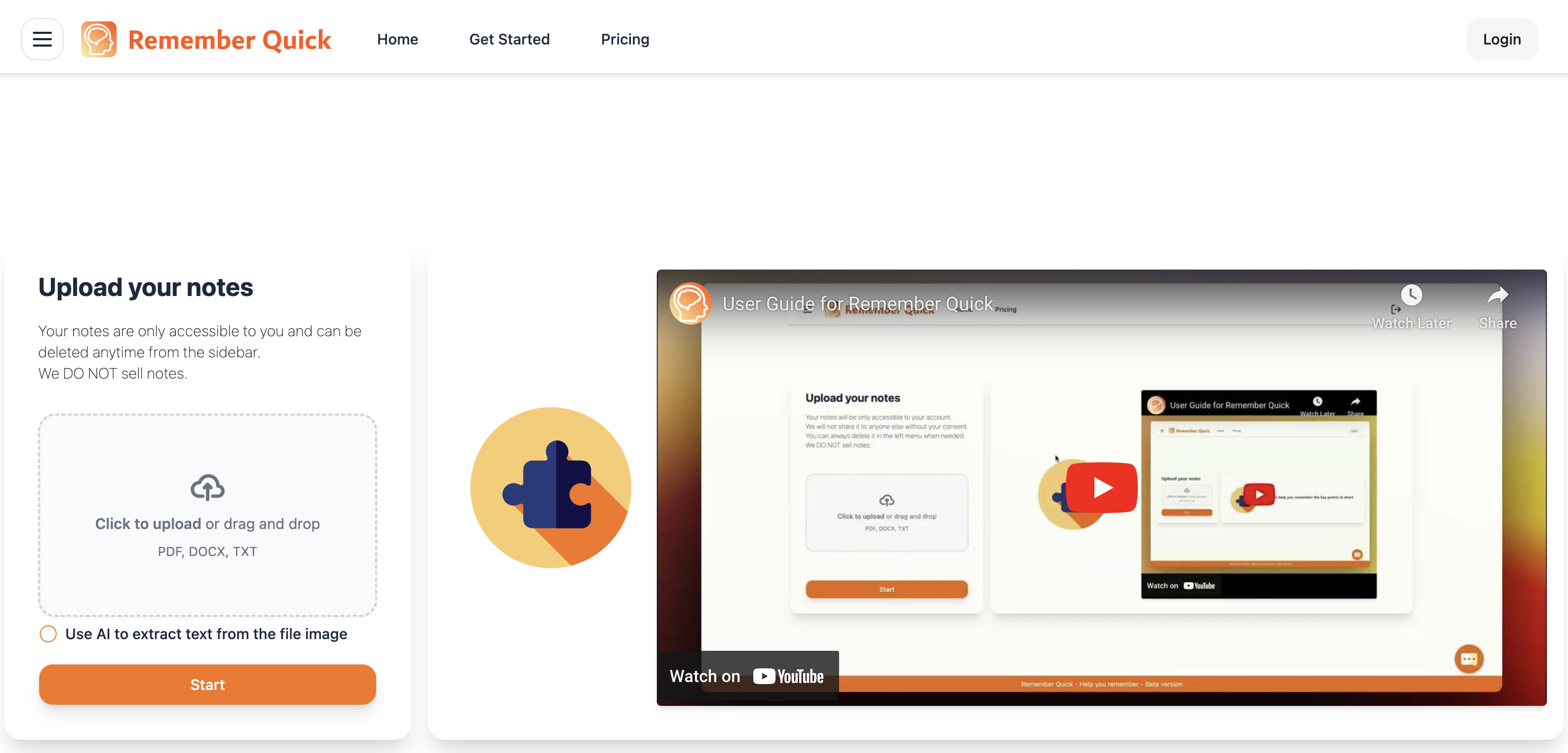Screen dimensions: 1568x753
Task: Go to the Home page
Action: click(397, 40)
